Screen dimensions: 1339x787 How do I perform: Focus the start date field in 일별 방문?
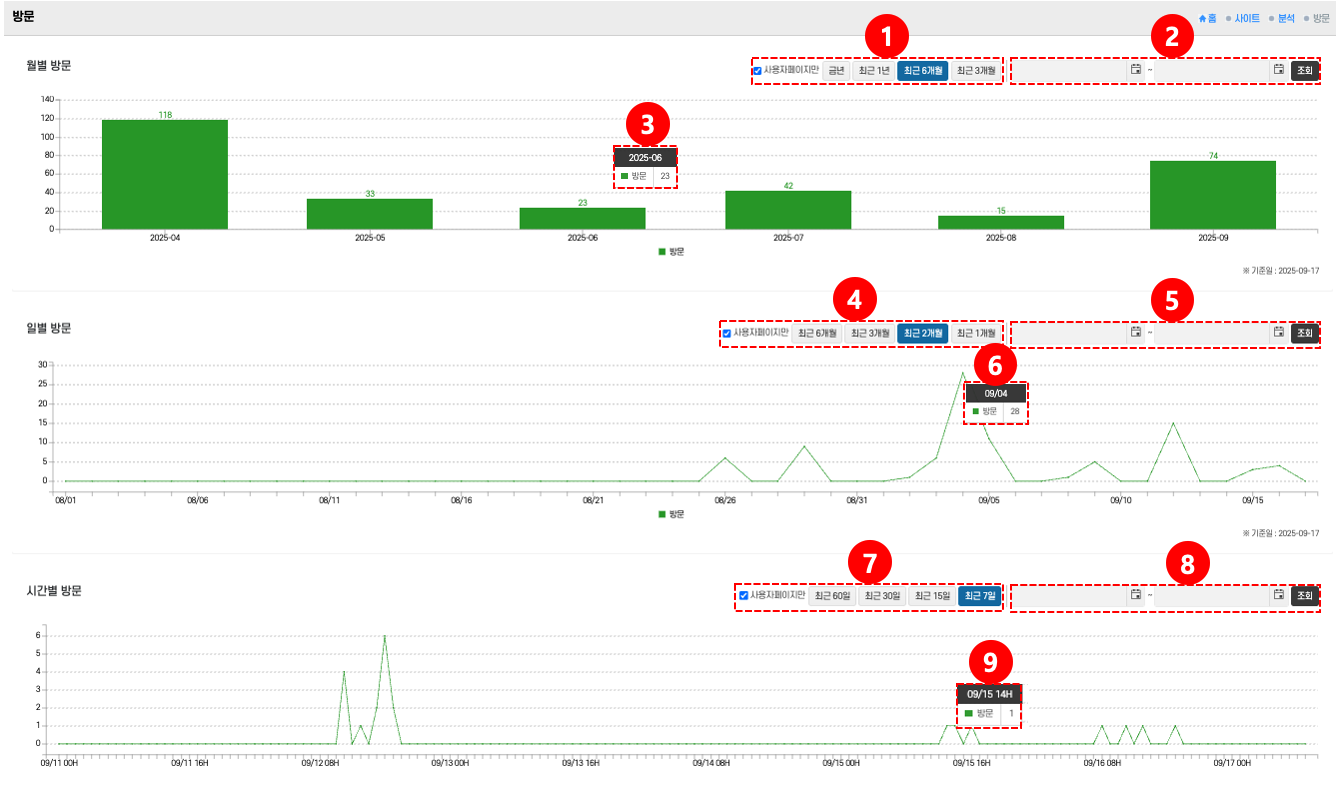point(1070,333)
